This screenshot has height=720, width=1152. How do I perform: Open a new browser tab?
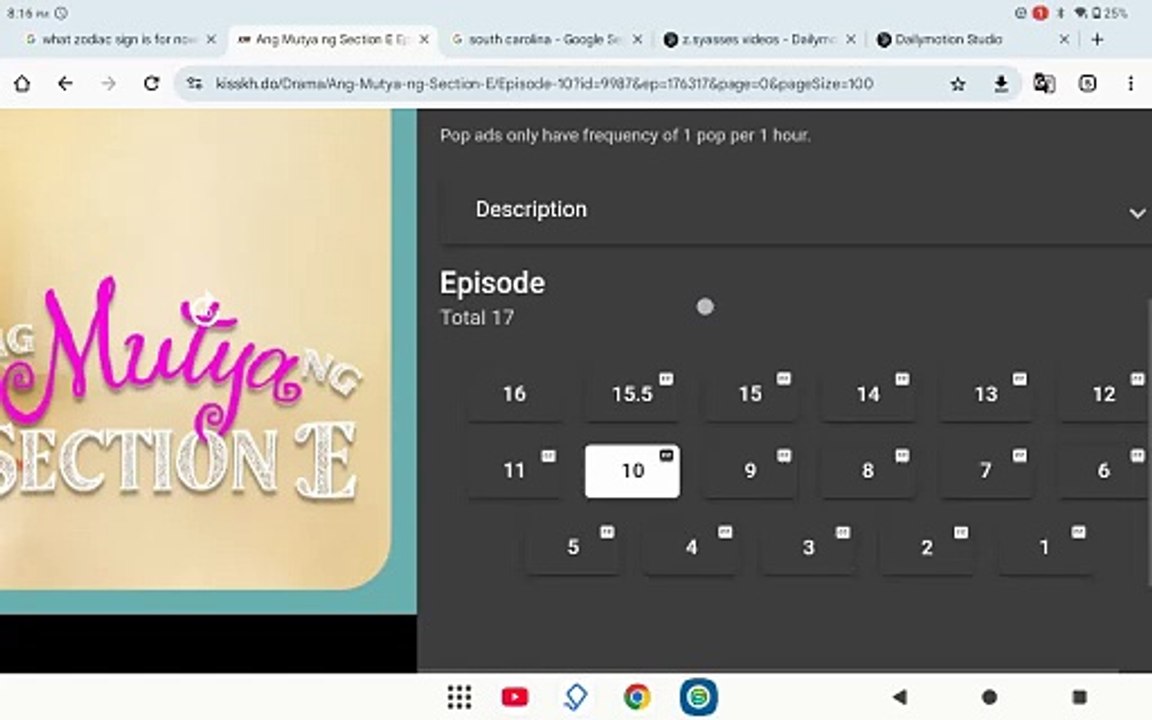pyautogui.click(x=1098, y=40)
